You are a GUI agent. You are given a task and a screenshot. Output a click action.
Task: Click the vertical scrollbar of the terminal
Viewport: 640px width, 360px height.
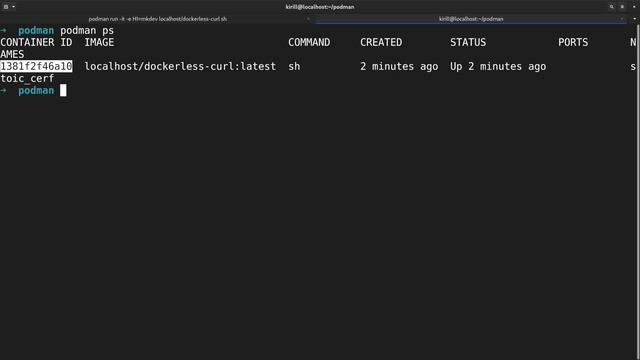click(638, 192)
